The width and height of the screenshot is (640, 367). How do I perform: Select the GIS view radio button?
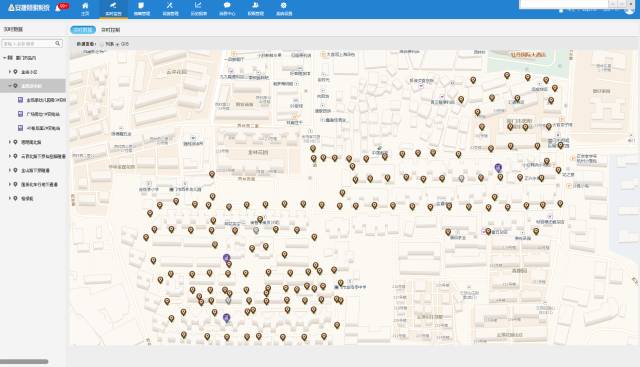118,44
